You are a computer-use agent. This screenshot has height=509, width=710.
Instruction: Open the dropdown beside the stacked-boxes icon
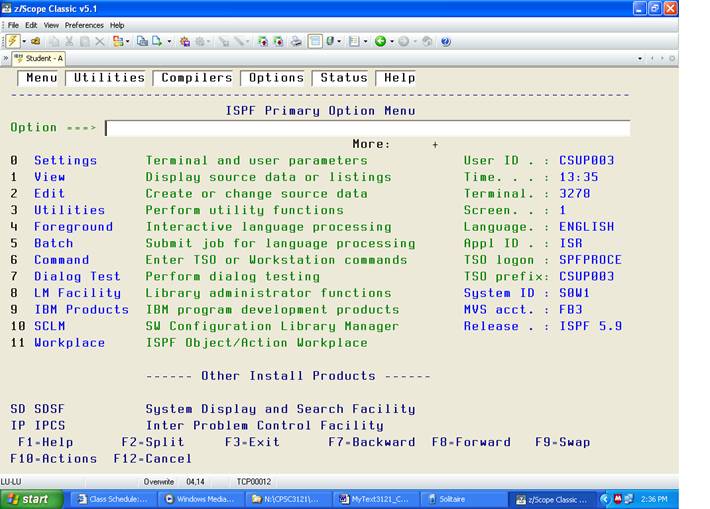[128, 42]
